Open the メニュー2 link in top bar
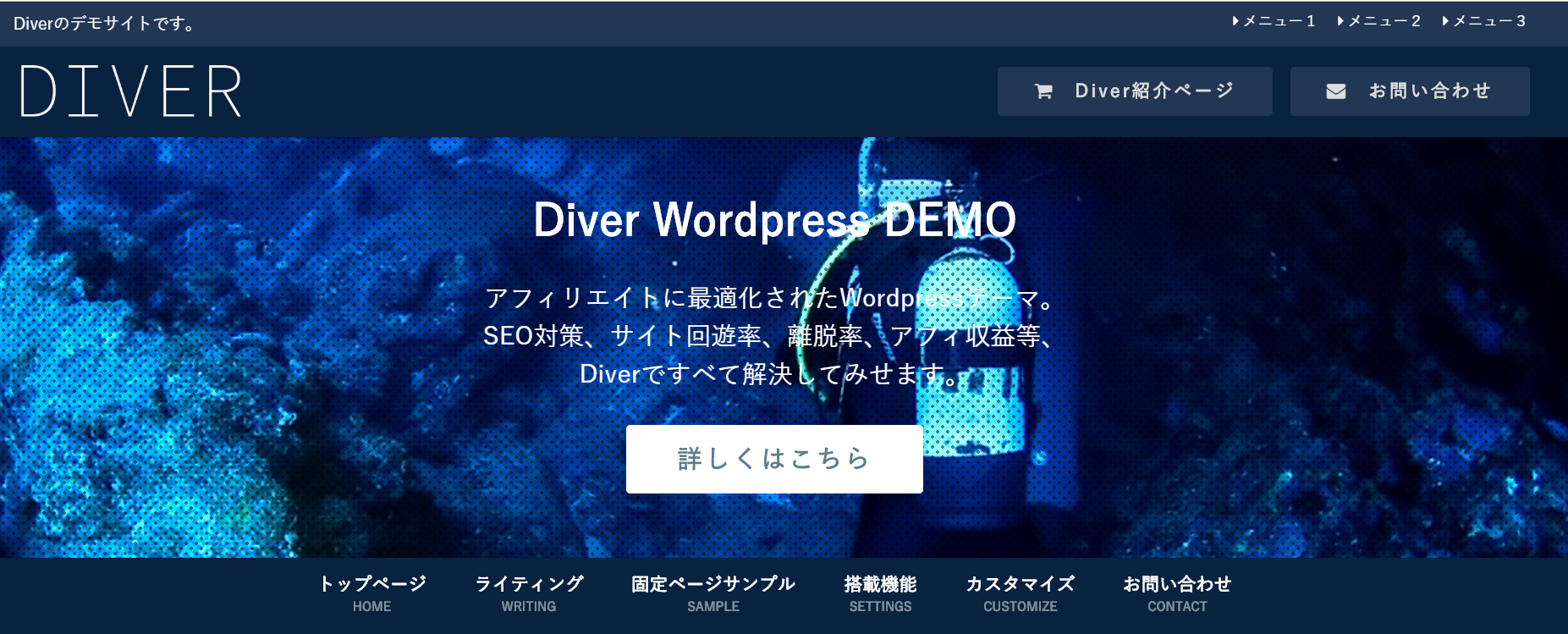The width and height of the screenshot is (1568, 634). coord(1384,21)
